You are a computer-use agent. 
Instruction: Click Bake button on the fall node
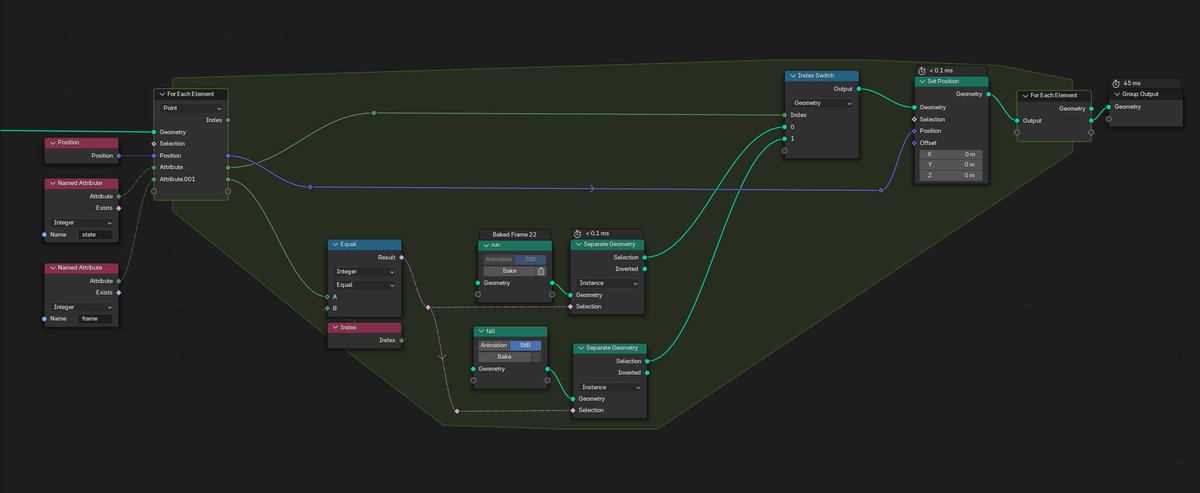504,357
